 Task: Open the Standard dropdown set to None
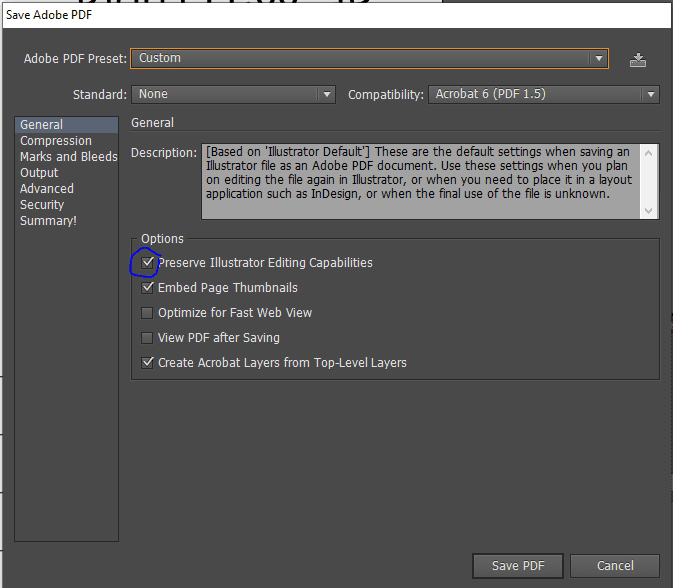(233, 94)
